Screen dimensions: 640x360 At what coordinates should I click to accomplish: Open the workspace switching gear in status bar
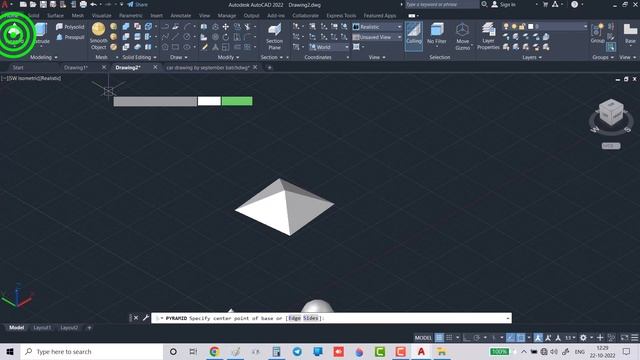583,338
